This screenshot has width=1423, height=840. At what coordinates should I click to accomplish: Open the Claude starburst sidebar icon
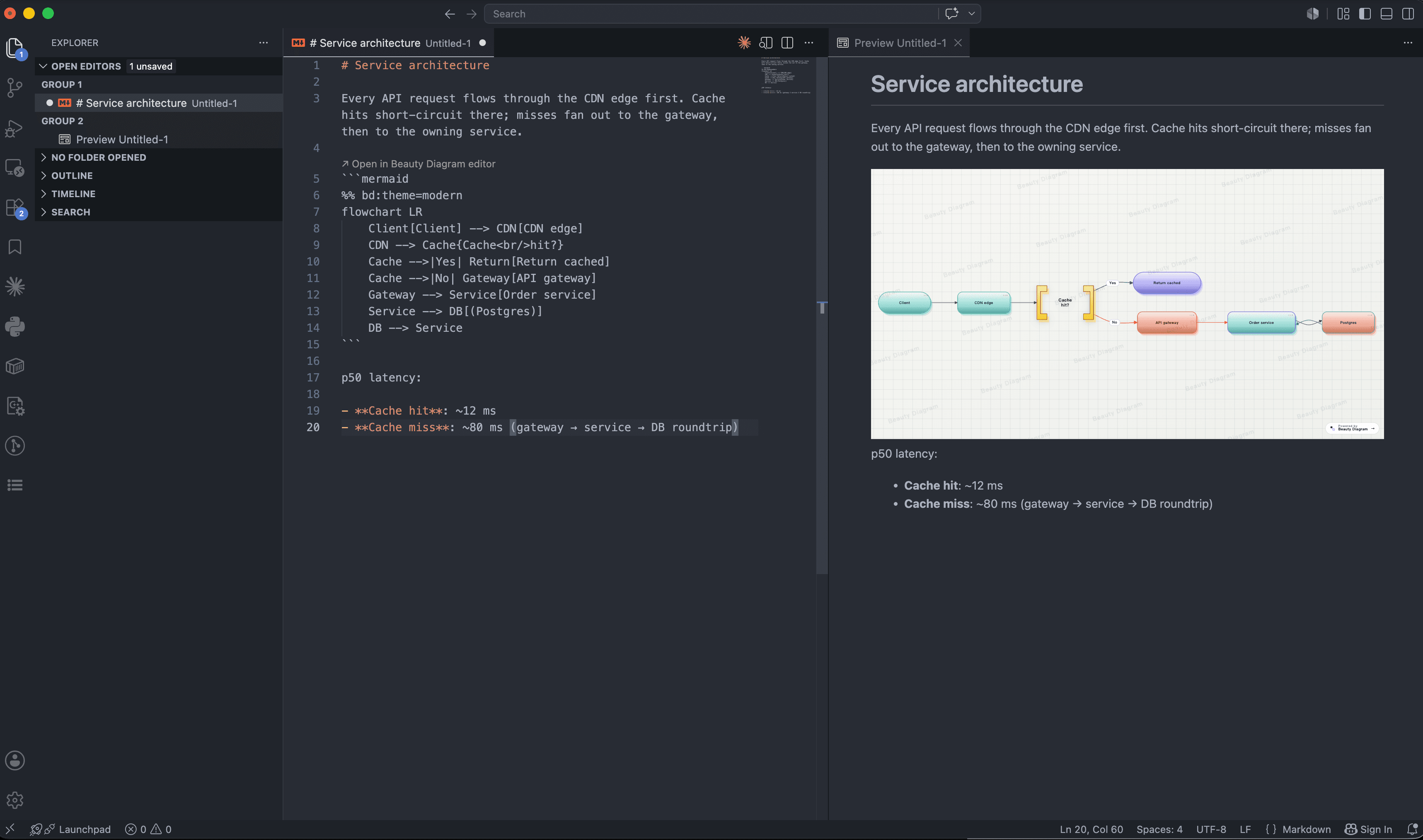15,286
